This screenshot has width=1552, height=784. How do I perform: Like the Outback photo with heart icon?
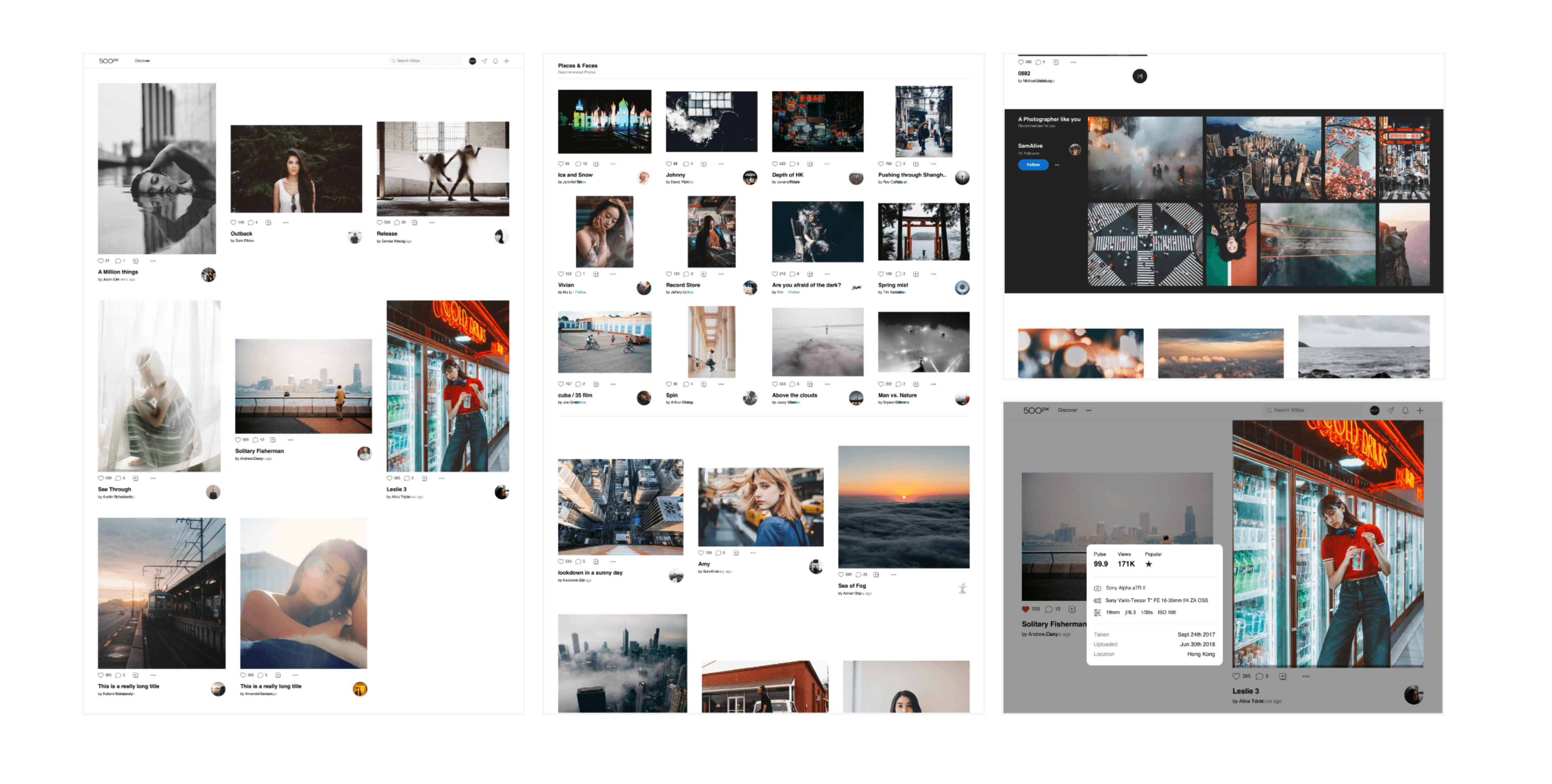[x=233, y=222]
